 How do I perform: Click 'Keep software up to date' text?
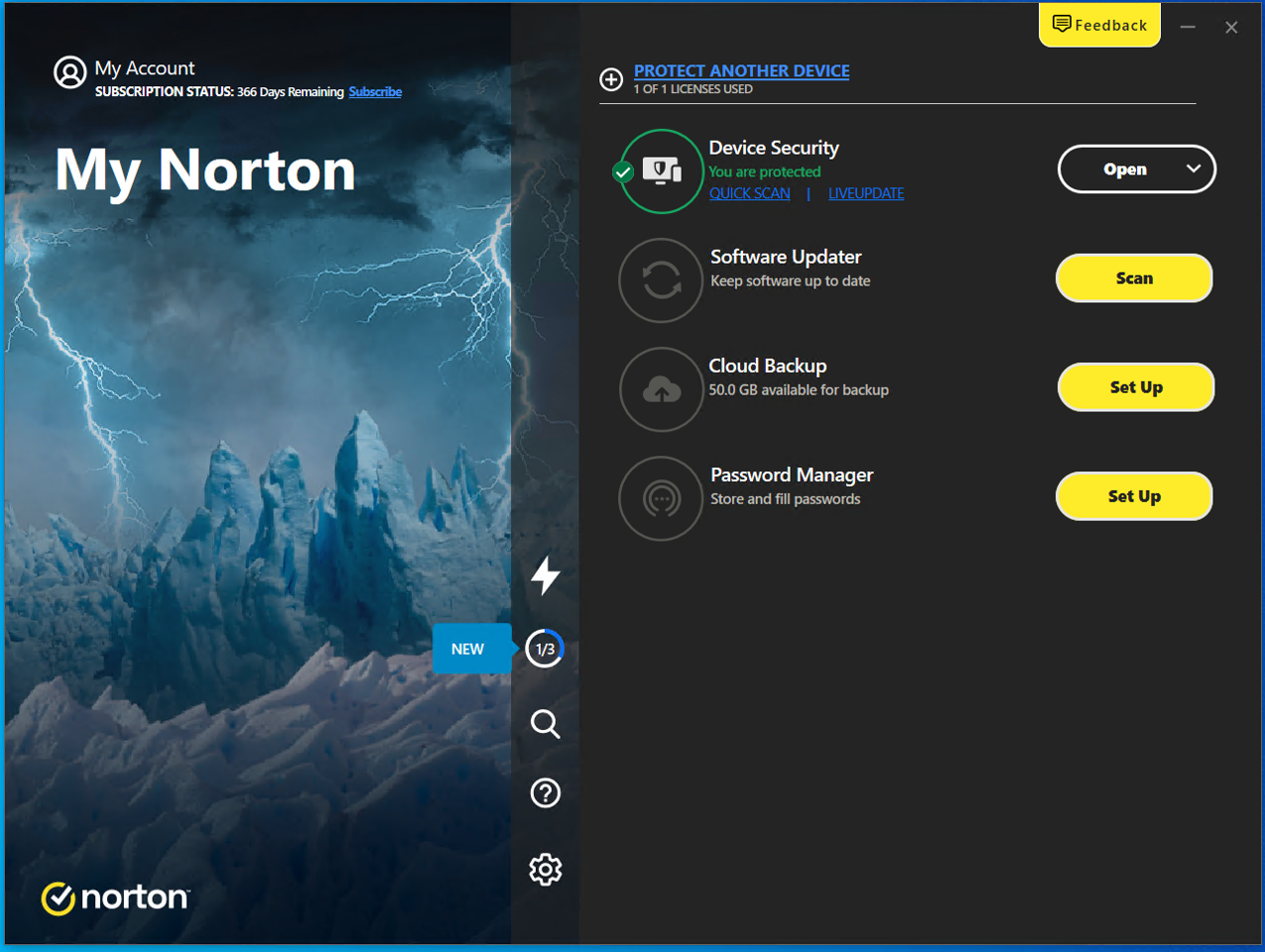791,281
